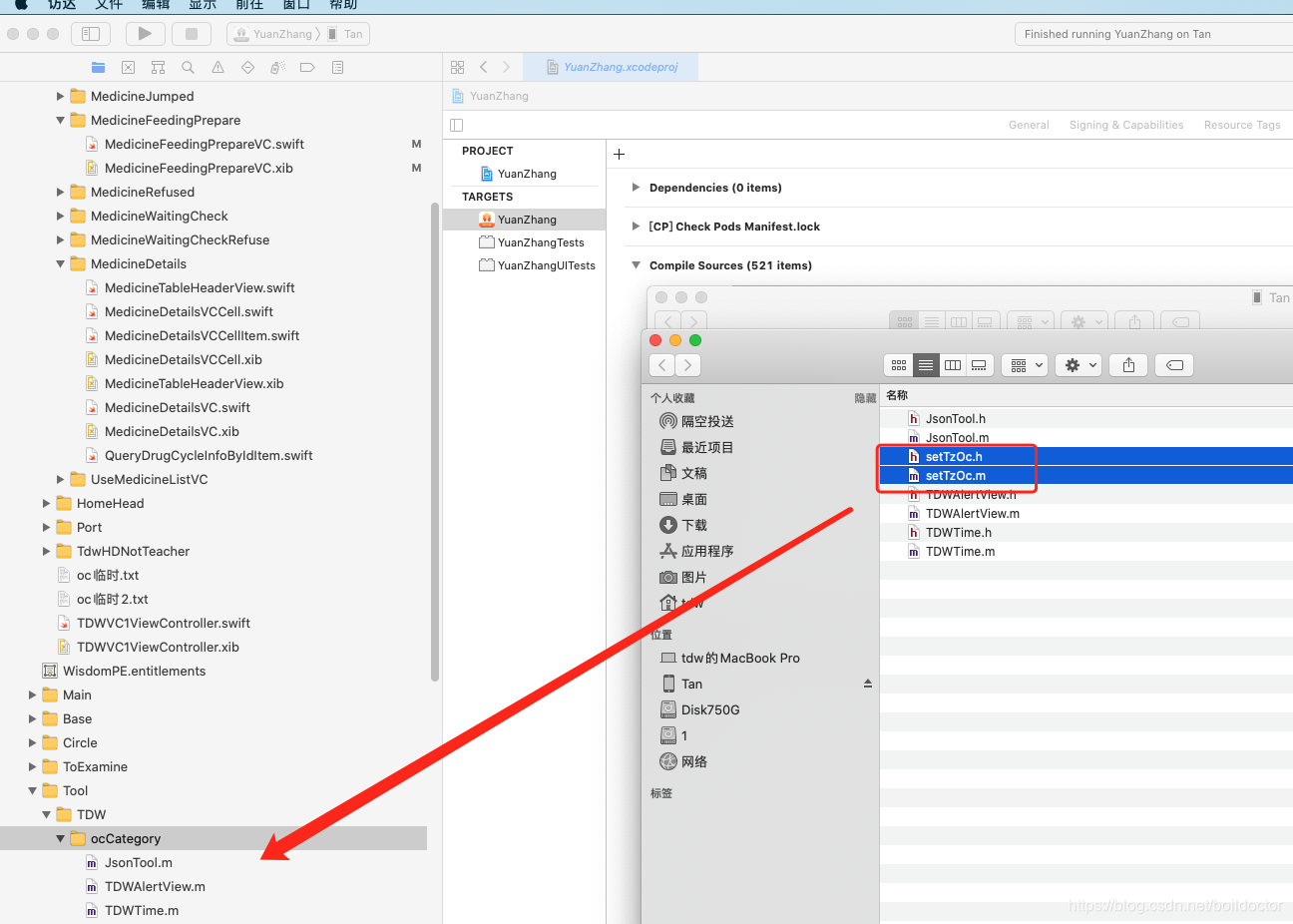Switch to Resource Tags tab
Viewport: 1293px width, 924px height.
1242,126
